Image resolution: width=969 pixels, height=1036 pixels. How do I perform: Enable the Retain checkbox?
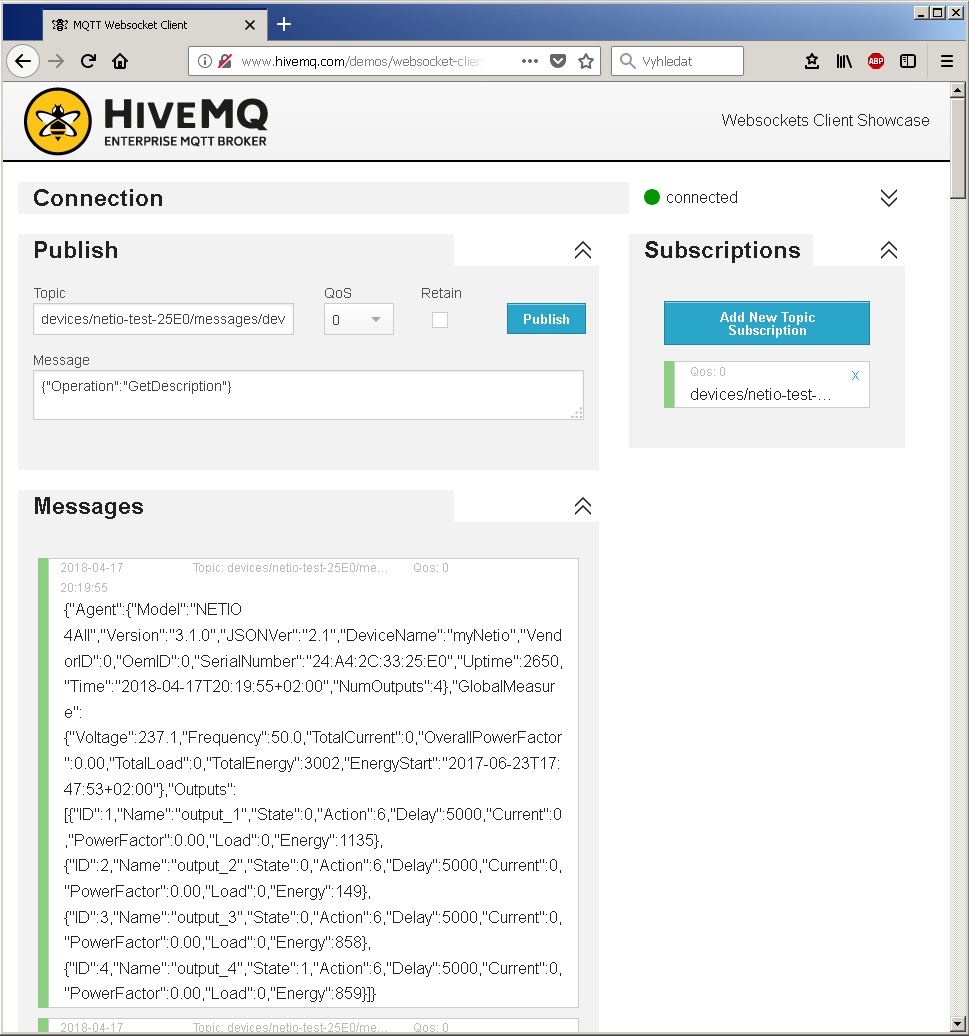point(440,320)
